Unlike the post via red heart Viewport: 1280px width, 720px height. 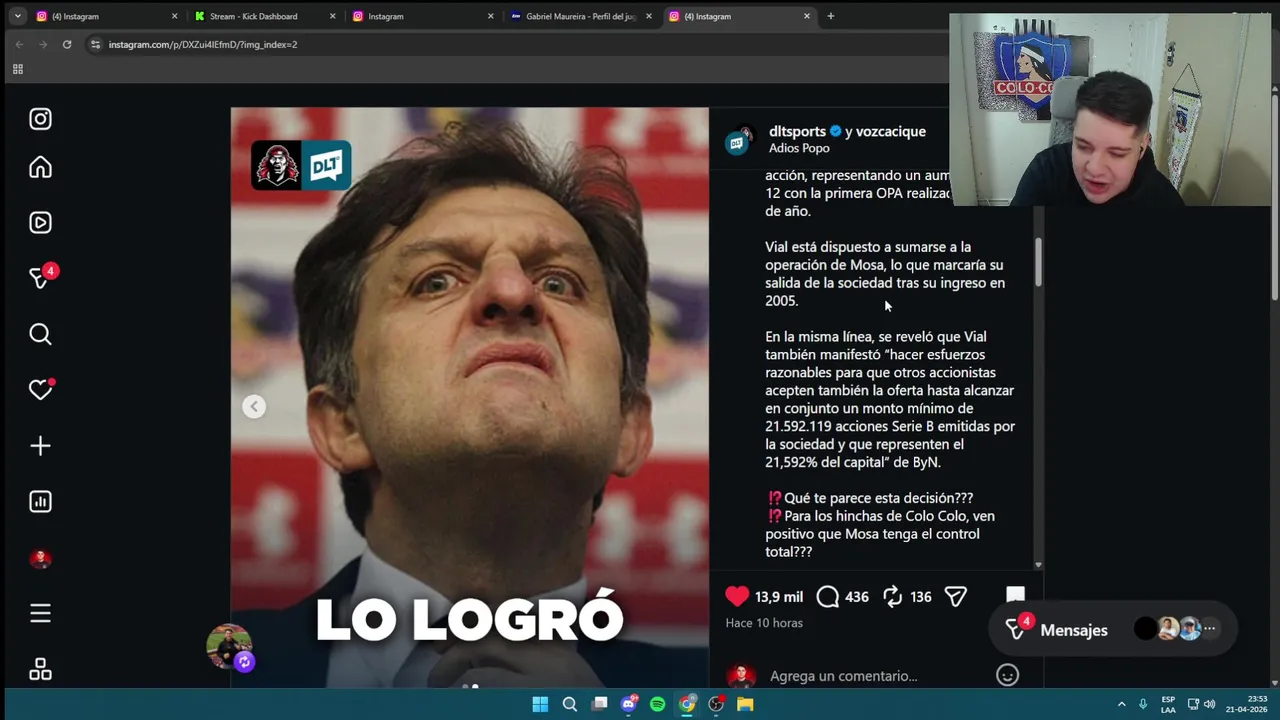pyautogui.click(x=737, y=596)
